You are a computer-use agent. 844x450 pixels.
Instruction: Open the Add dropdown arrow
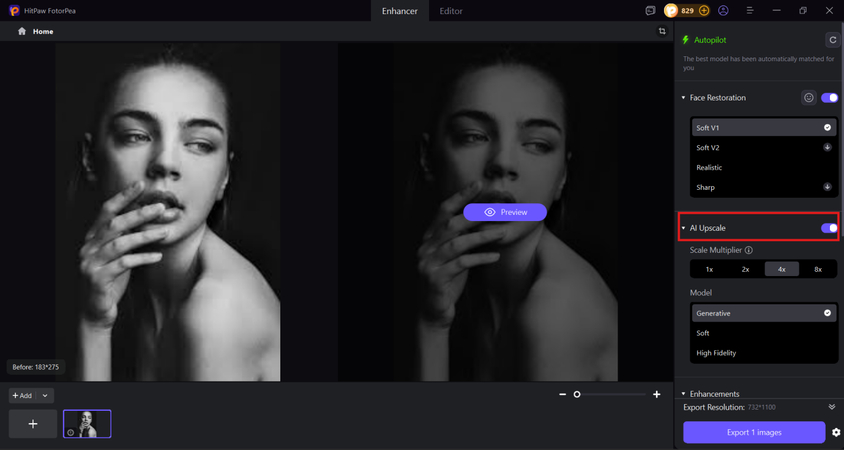45,396
